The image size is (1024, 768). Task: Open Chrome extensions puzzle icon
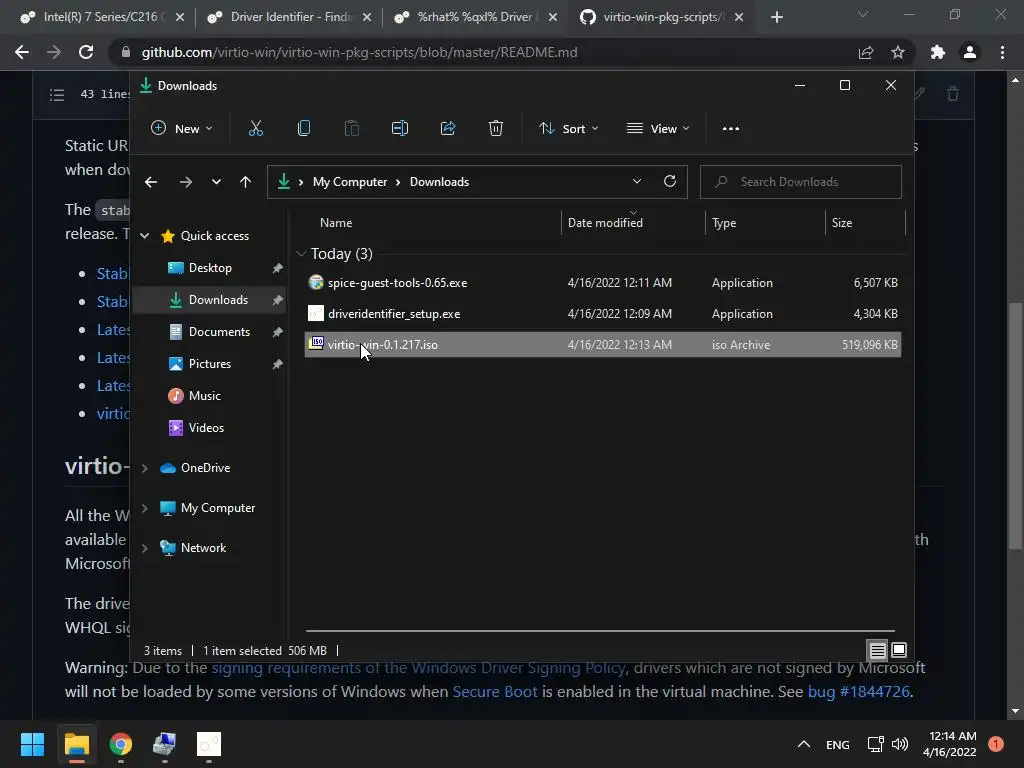pyautogui.click(x=938, y=52)
